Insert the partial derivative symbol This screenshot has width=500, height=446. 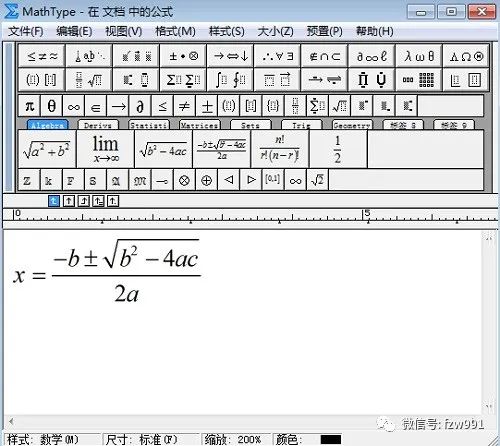pos(140,106)
